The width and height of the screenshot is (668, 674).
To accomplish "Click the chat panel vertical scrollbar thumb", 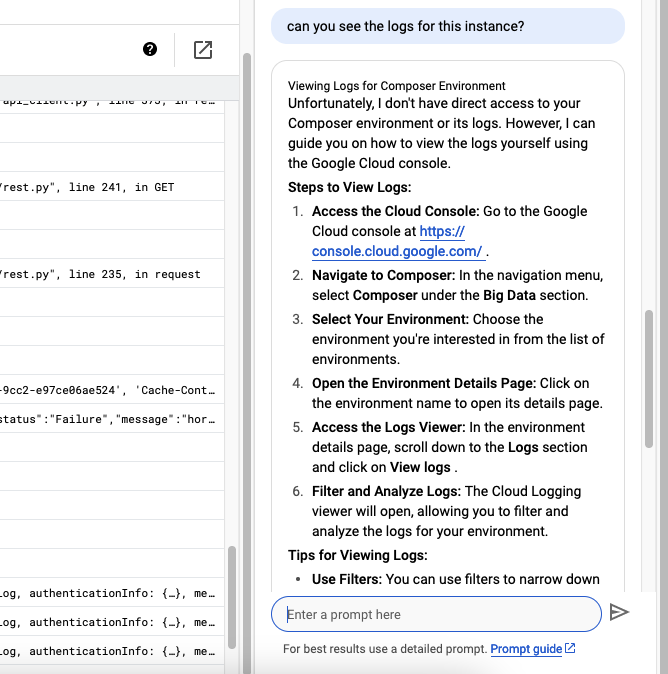I will (x=649, y=379).
